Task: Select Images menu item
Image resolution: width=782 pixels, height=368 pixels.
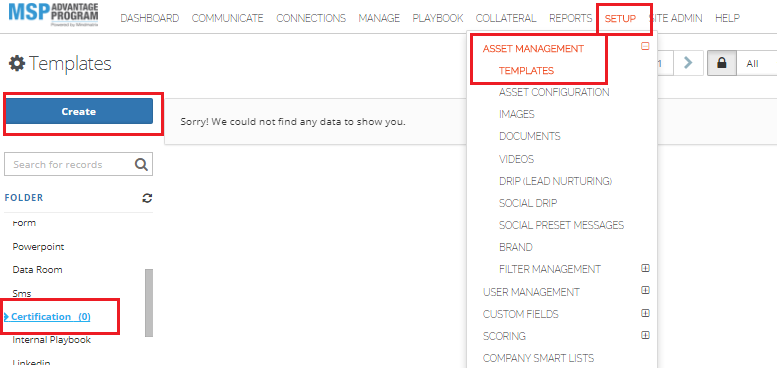Action: pos(517,114)
